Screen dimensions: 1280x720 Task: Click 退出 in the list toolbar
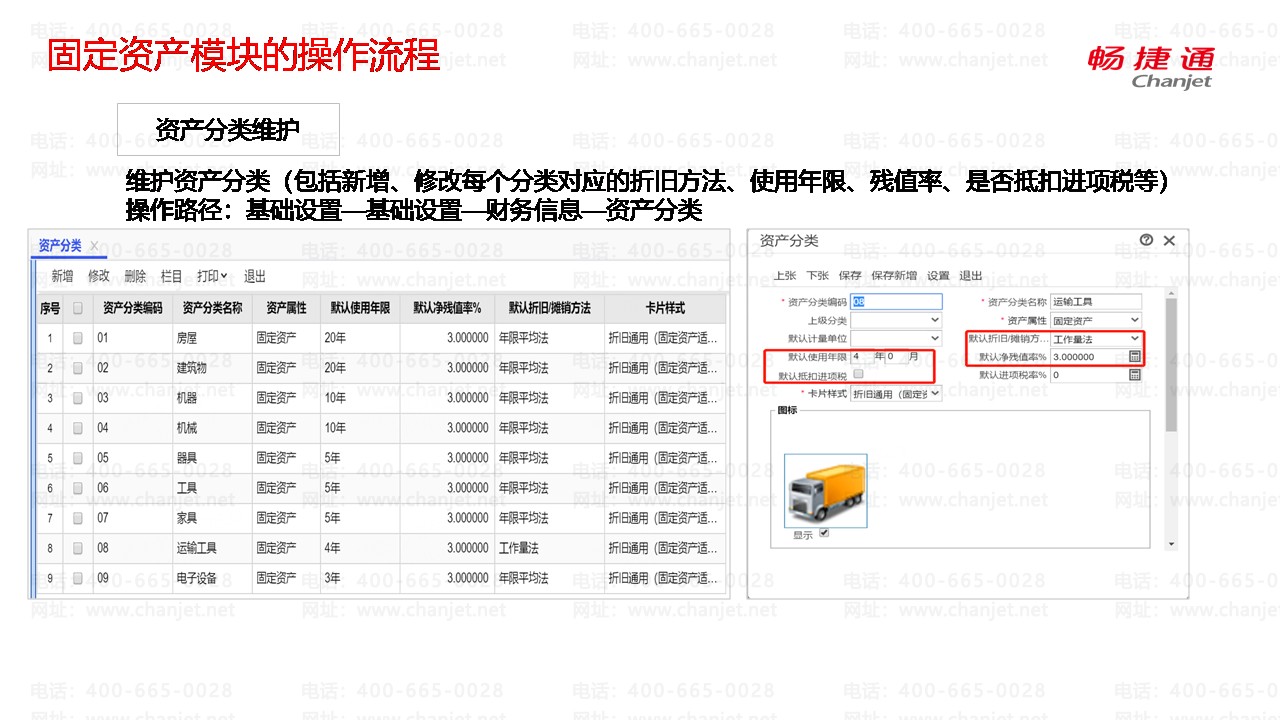tap(255, 276)
